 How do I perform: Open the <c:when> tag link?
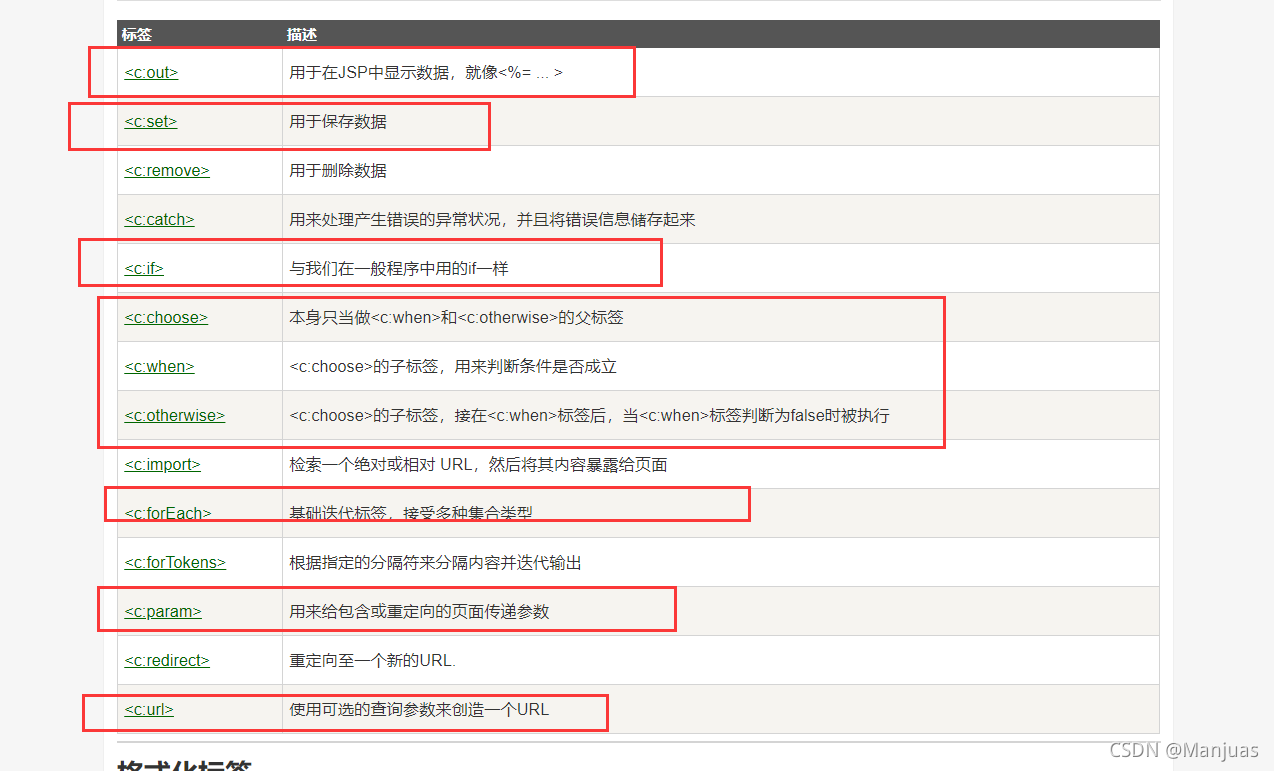point(159,367)
